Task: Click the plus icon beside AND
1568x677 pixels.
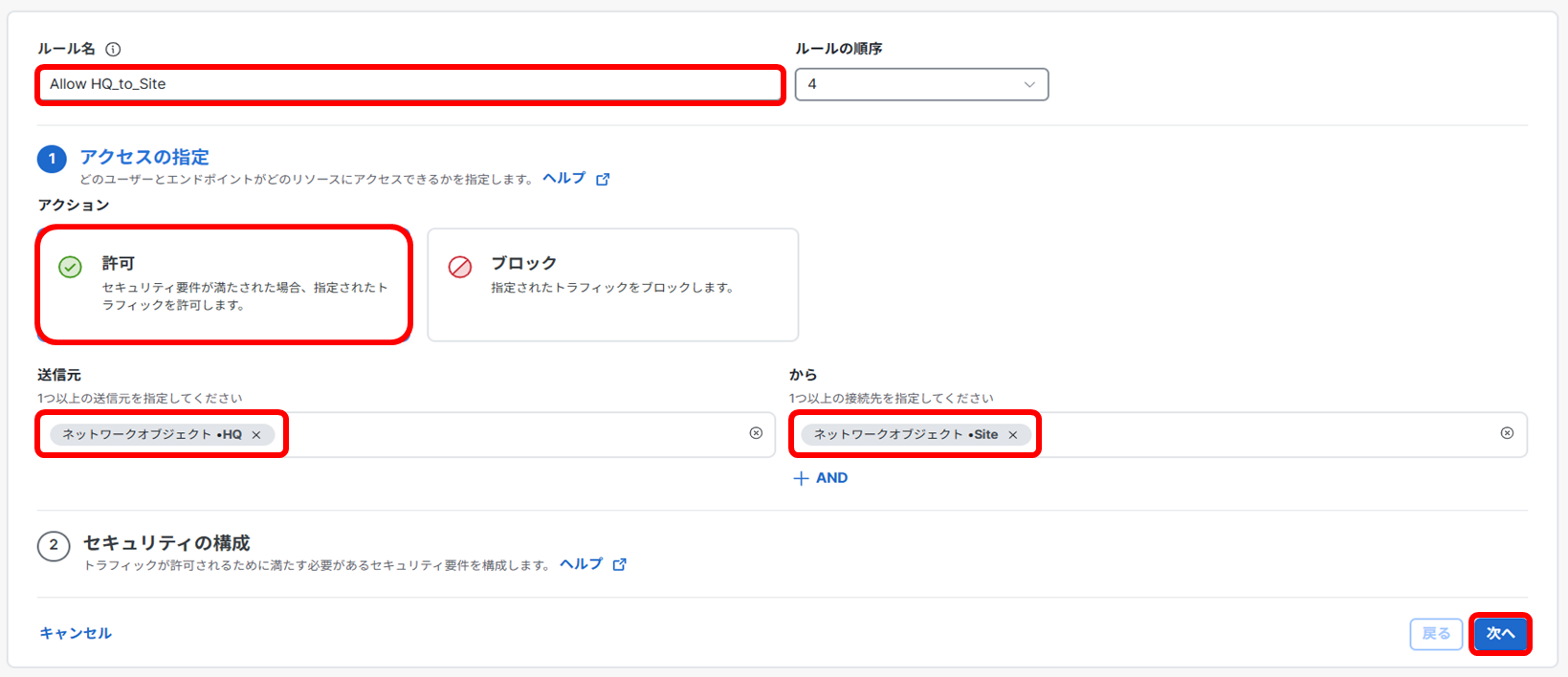Action: (801, 478)
